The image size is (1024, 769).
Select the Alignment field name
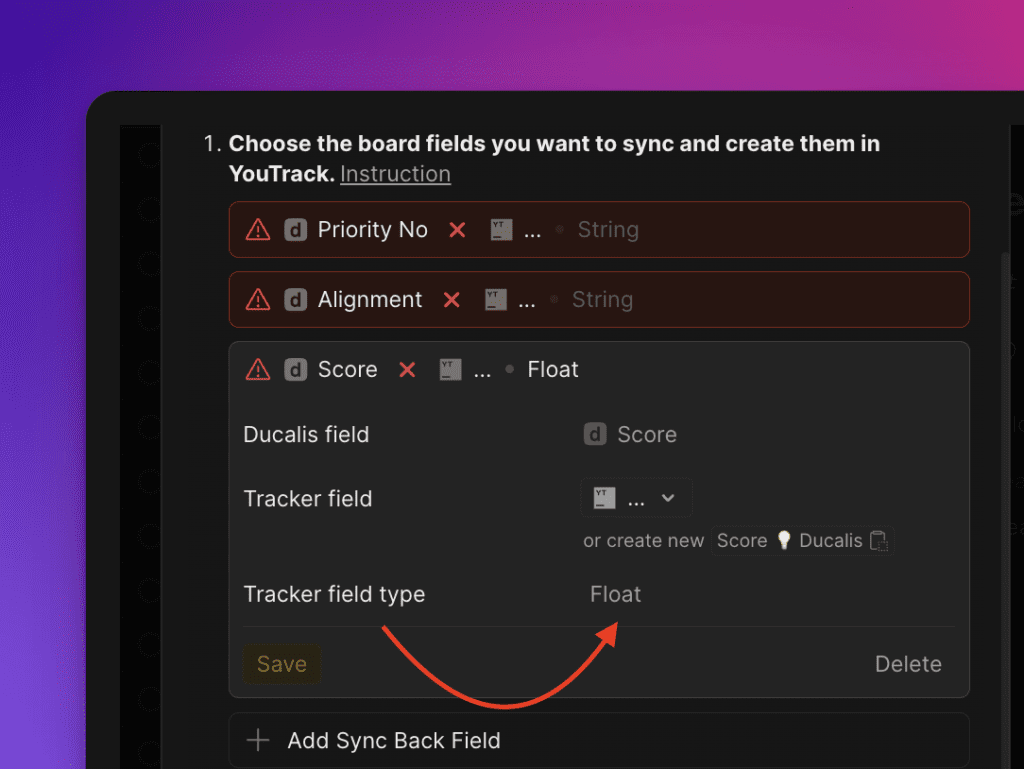tap(370, 300)
